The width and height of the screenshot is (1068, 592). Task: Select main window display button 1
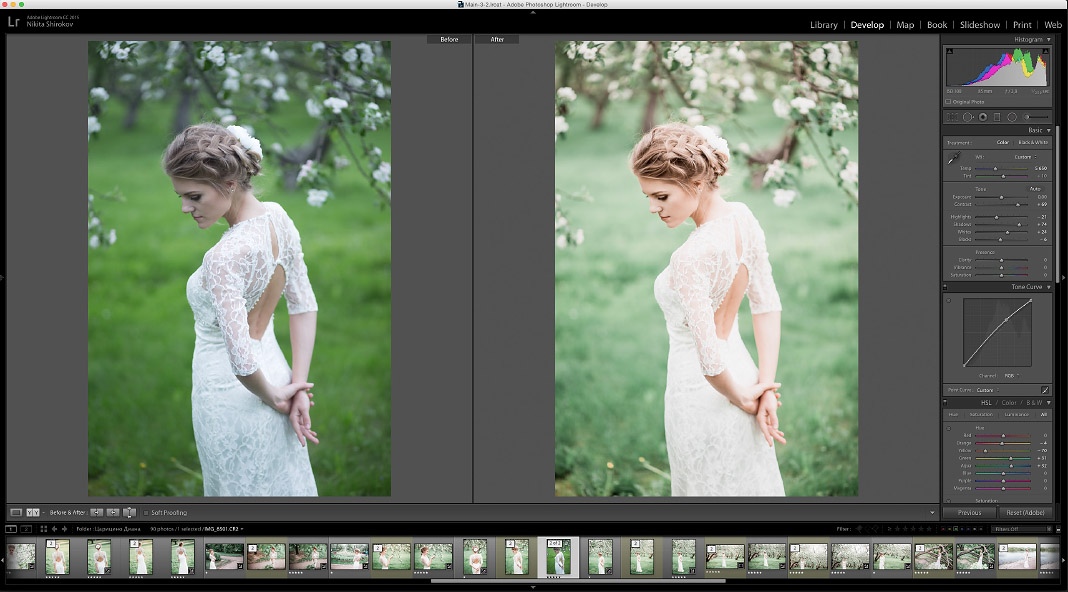(x=11, y=529)
